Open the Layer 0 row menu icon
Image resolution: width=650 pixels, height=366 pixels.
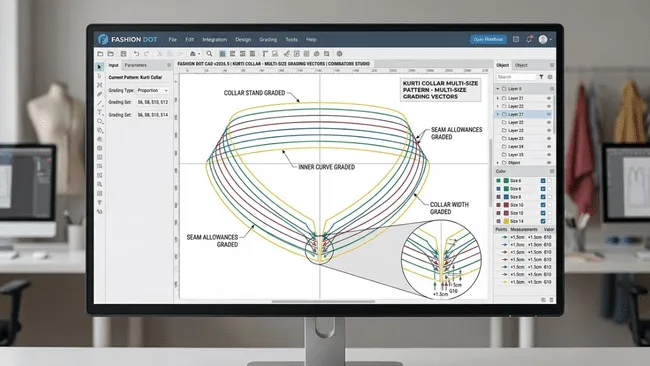pyautogui.click(x=552, y=89)
